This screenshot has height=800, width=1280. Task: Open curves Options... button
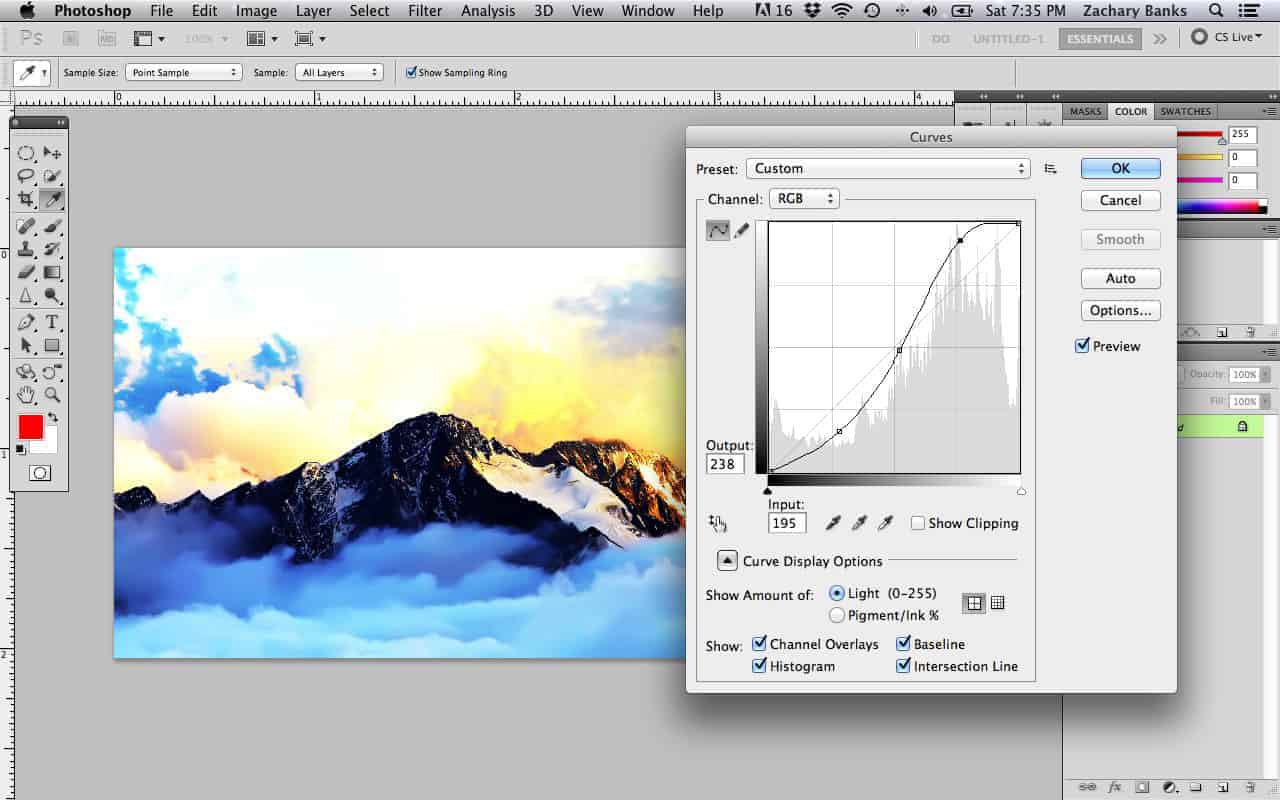tap(1120, 310)
